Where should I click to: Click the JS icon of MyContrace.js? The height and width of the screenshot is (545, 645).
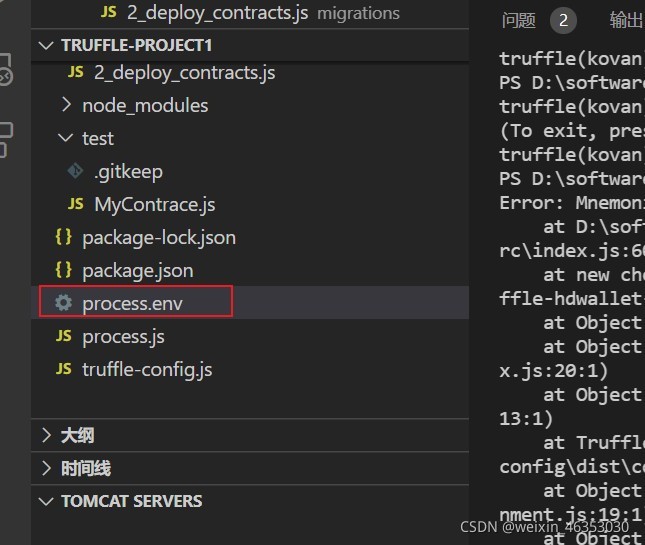click(76, 204)
